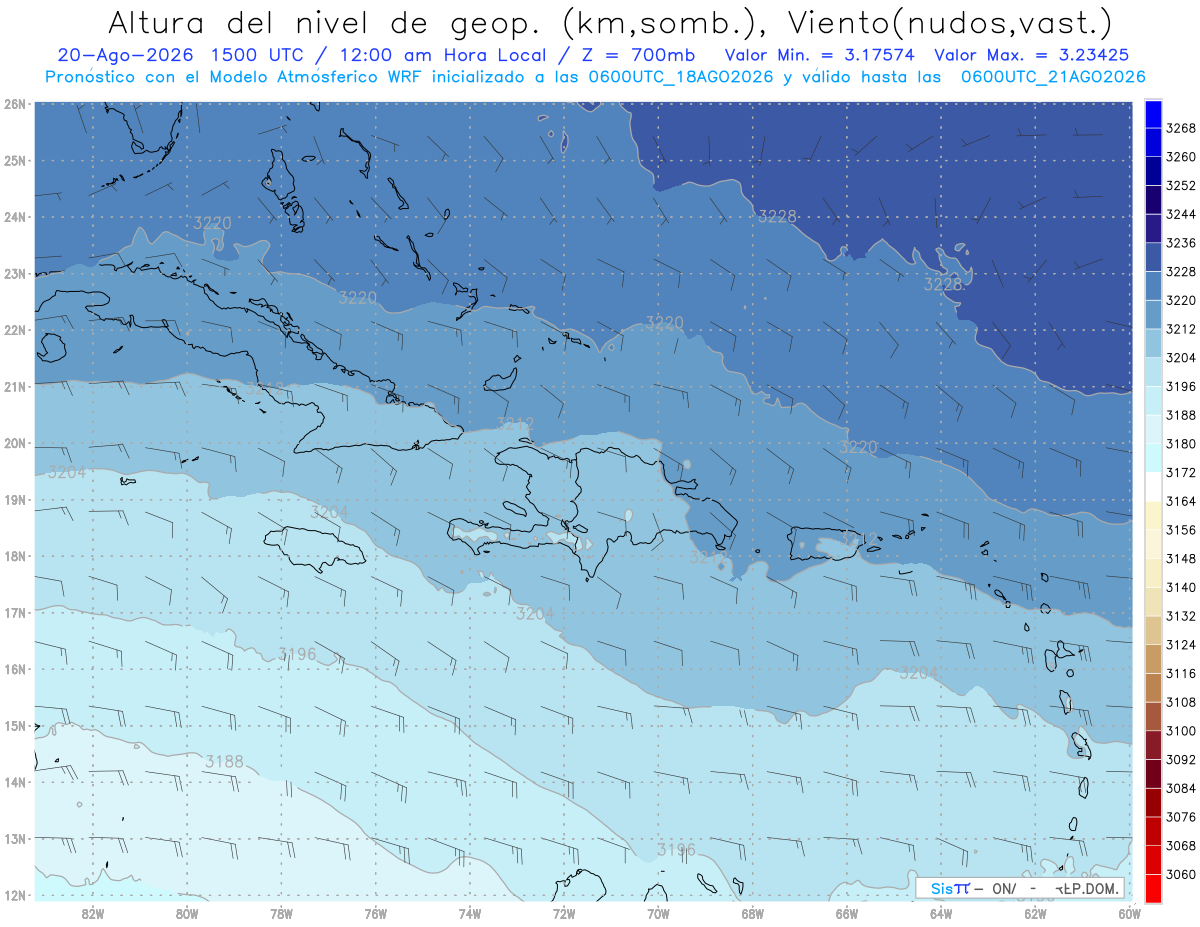Click the colorbar label 3124

(1181, 645)
